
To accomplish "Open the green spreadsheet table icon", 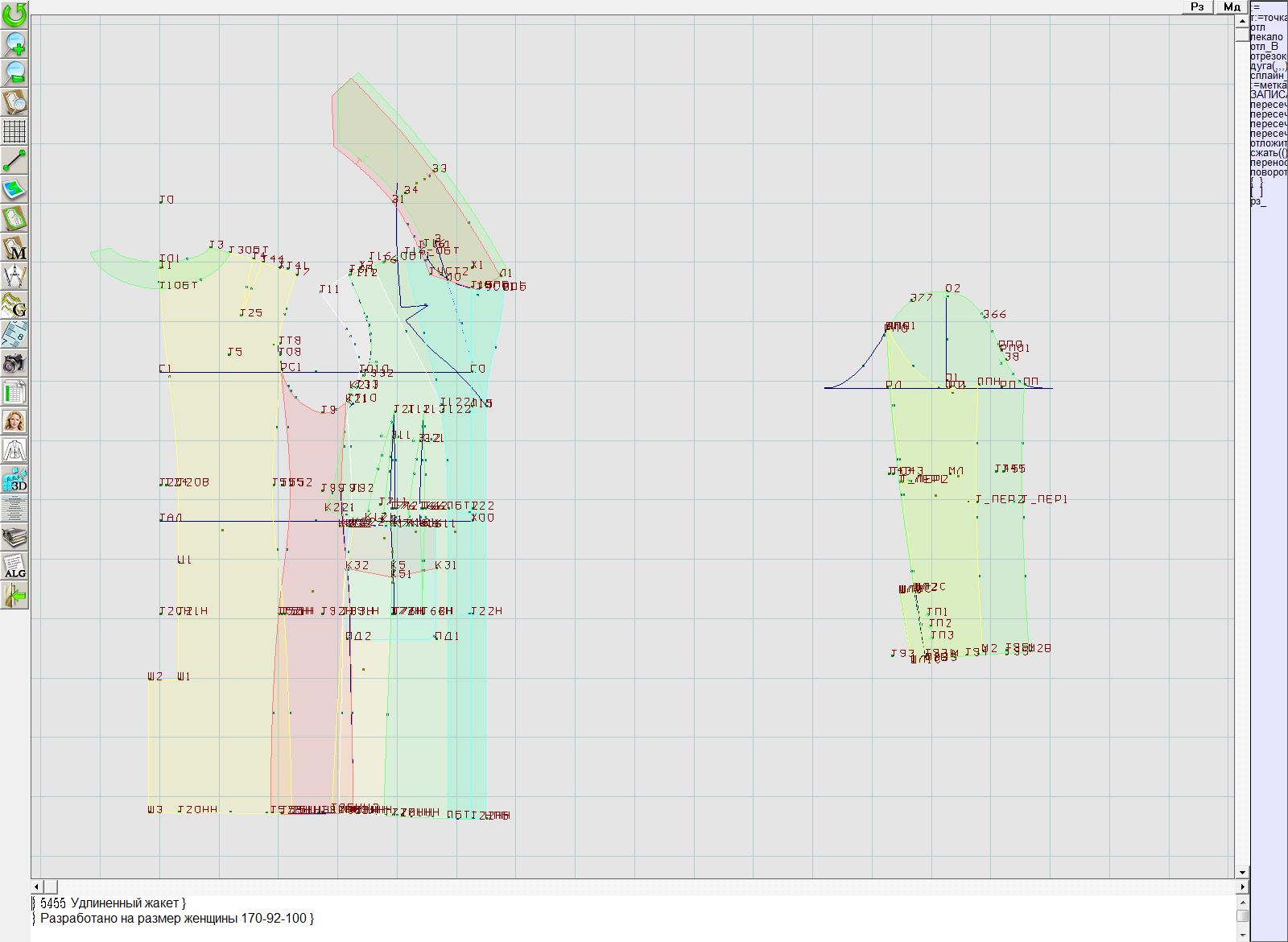I will click(x=14, y=392).
